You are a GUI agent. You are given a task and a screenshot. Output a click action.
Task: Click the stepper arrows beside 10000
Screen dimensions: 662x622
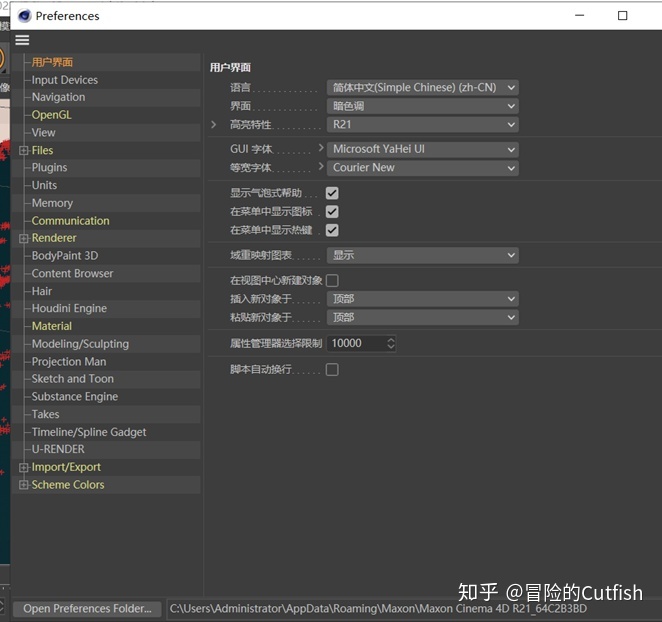coord(391,343)
